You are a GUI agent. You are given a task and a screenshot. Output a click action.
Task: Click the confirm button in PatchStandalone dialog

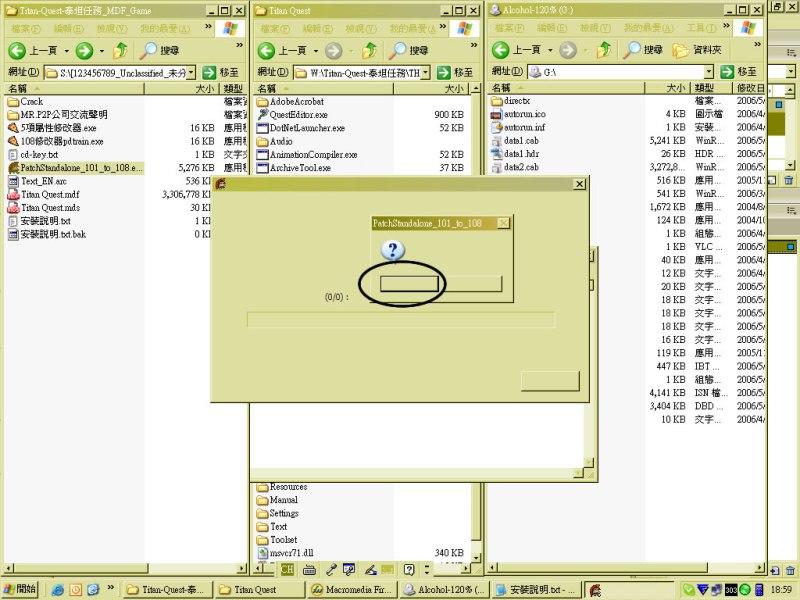click(x=409, y=284)
